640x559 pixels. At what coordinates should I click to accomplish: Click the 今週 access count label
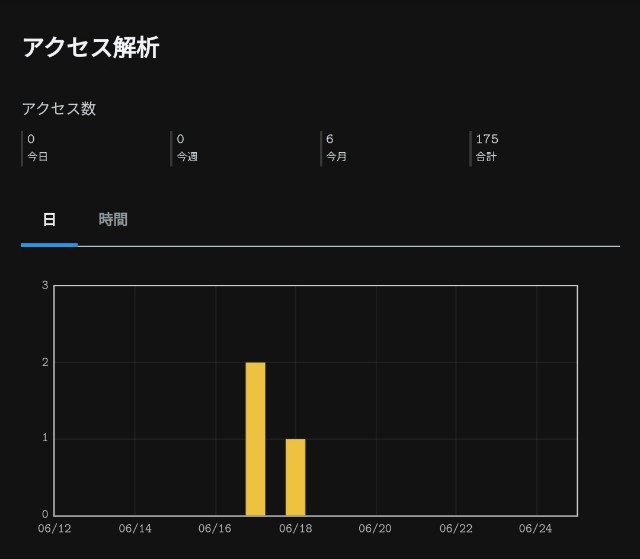coord(187,156)
